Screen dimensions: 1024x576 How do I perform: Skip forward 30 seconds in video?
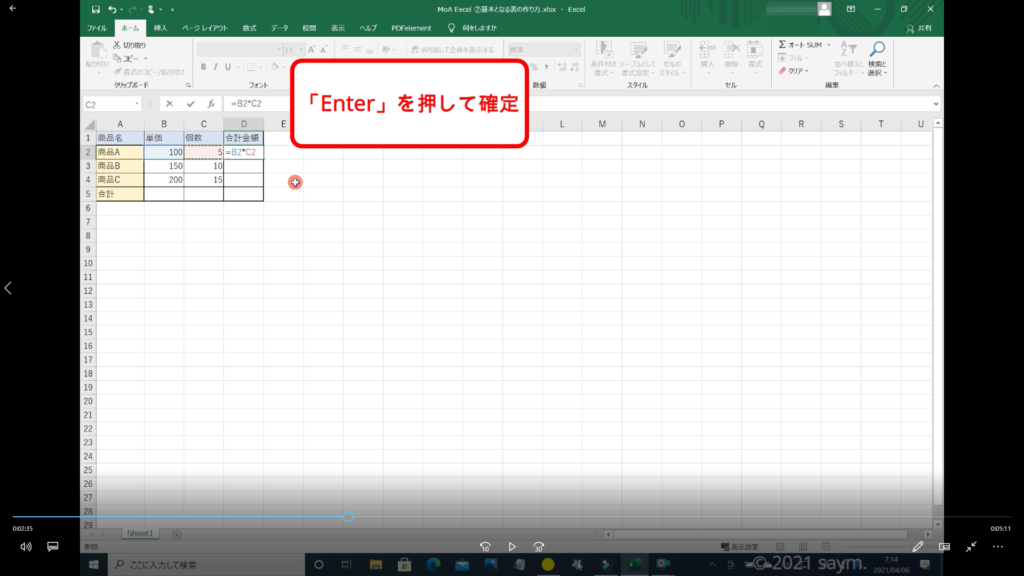pyautogui.click(x=538, y=547)
